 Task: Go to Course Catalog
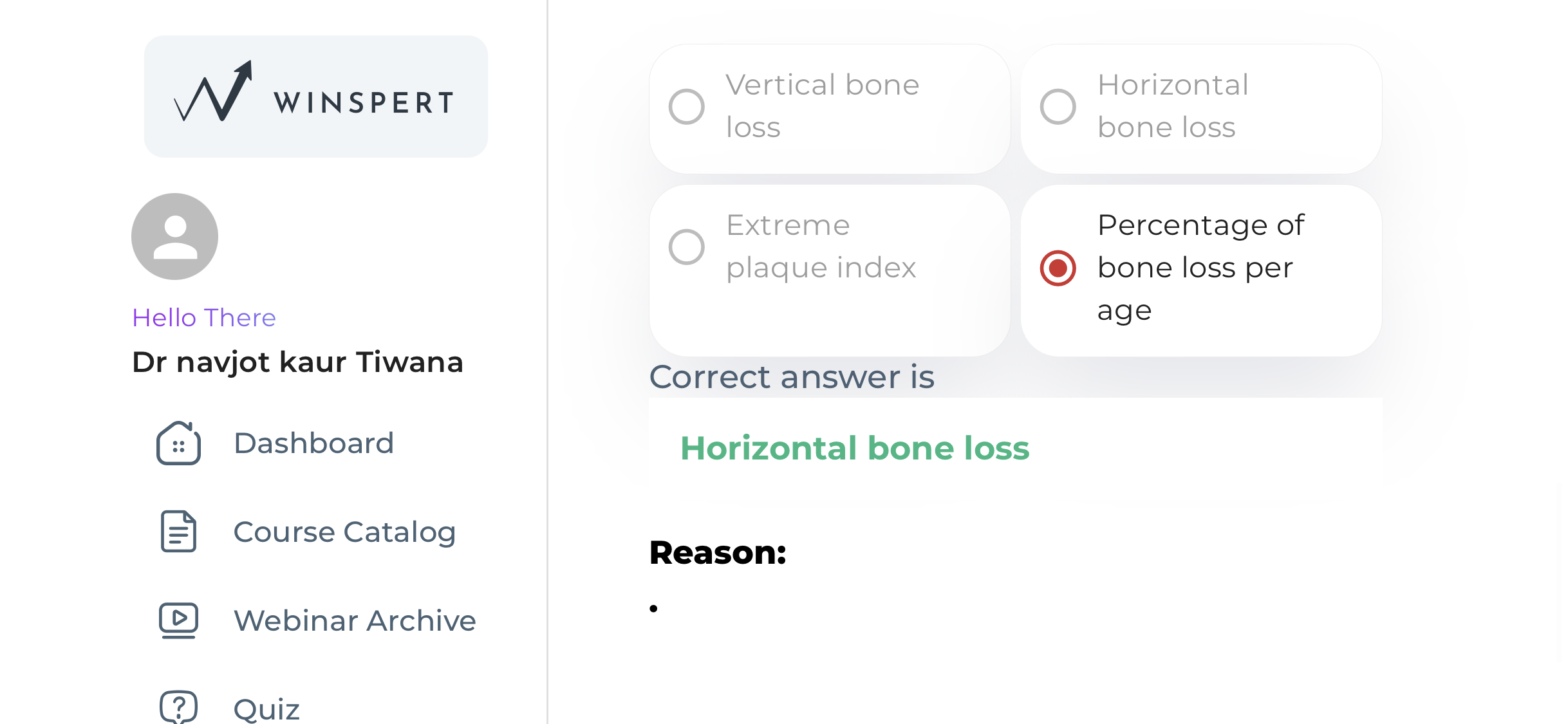coord(344,532)
